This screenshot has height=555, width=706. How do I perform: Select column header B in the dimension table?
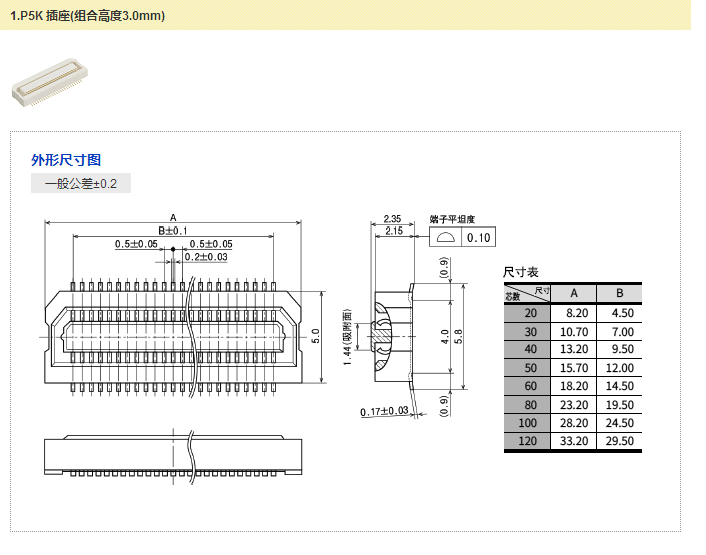(x=620, y=293)
